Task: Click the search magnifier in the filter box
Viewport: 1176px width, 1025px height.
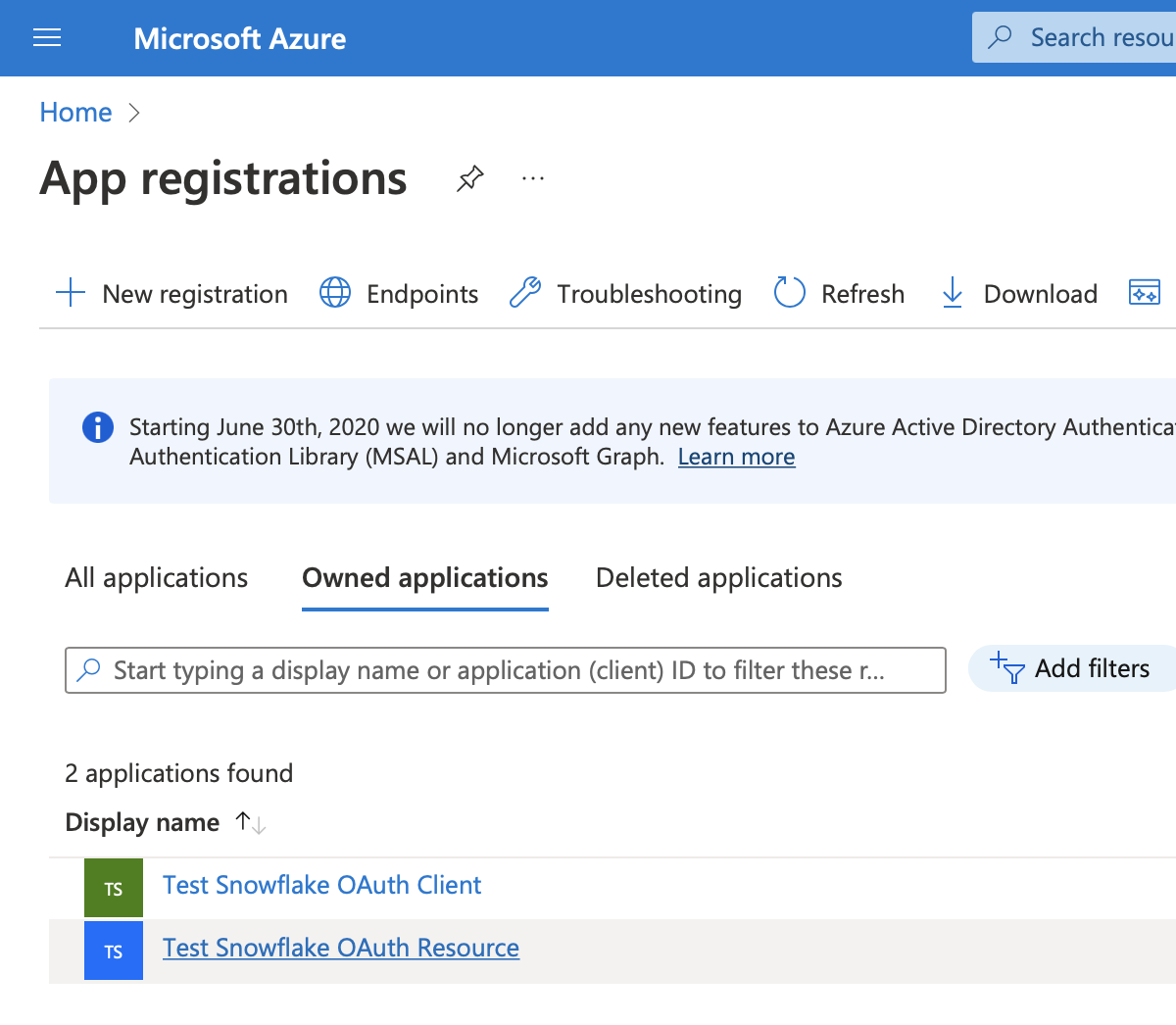Action: (88, 669)
